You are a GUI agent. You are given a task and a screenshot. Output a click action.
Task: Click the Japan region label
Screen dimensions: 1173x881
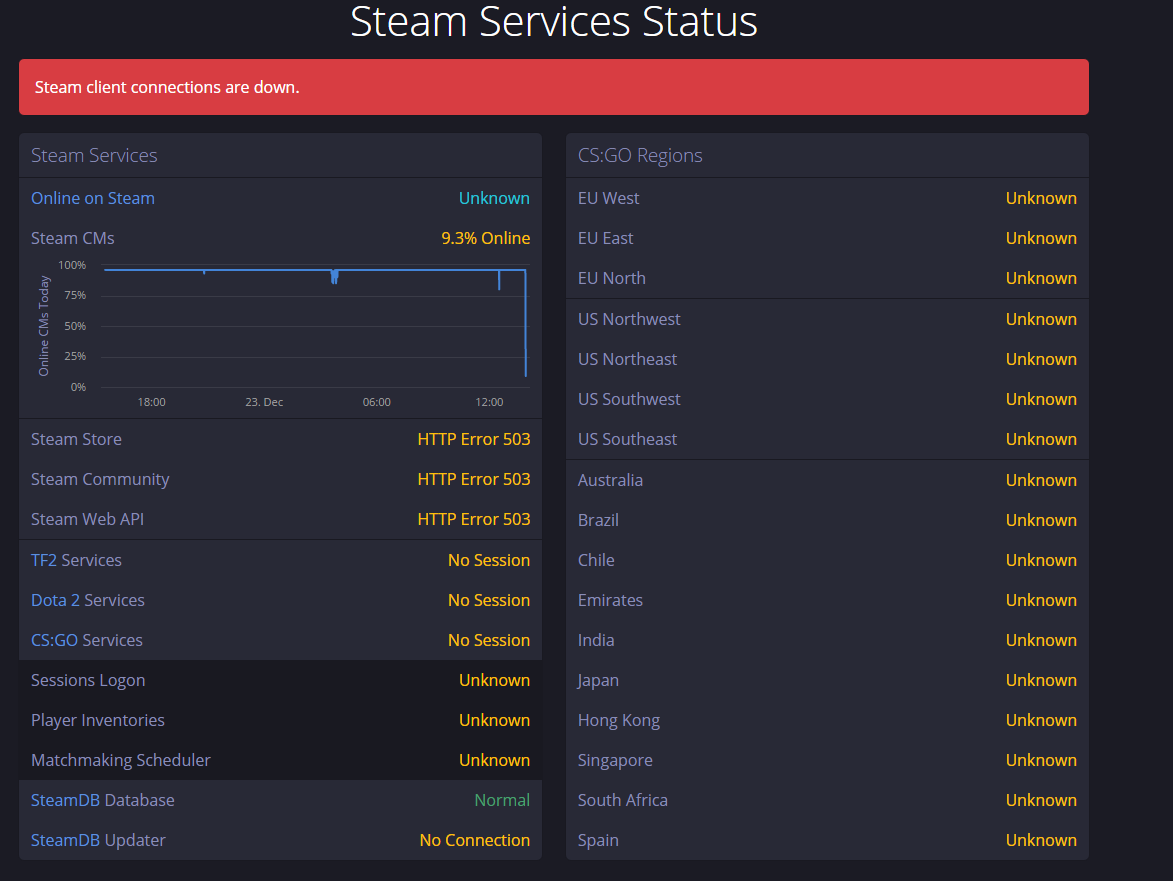(x=598, y=681)
